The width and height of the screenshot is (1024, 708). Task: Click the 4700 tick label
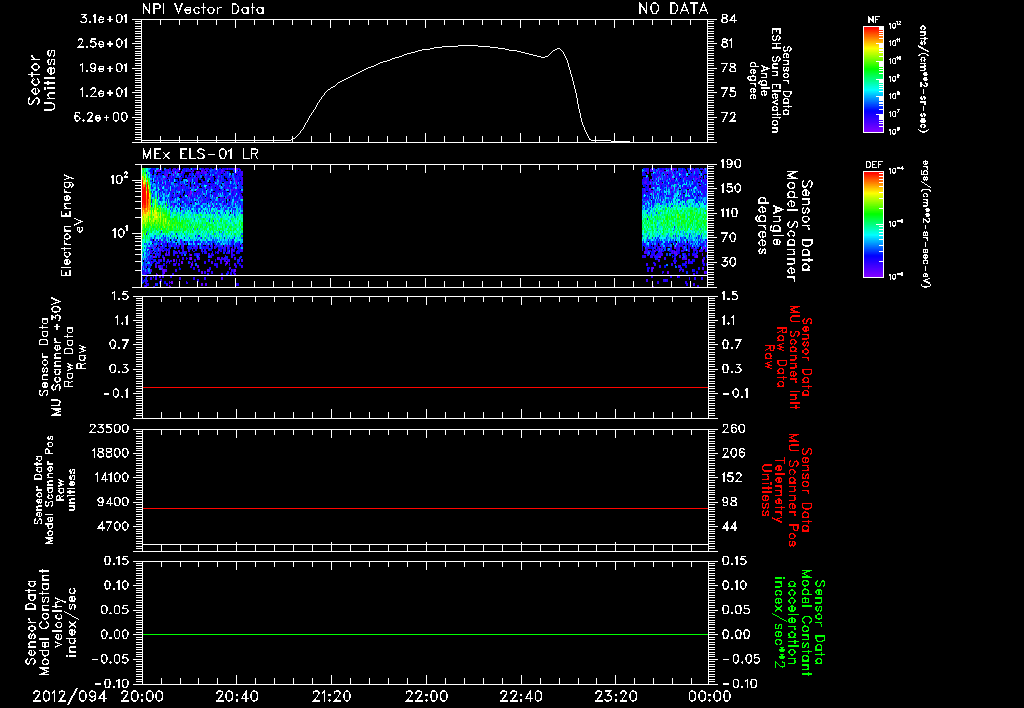click(114, 526)
